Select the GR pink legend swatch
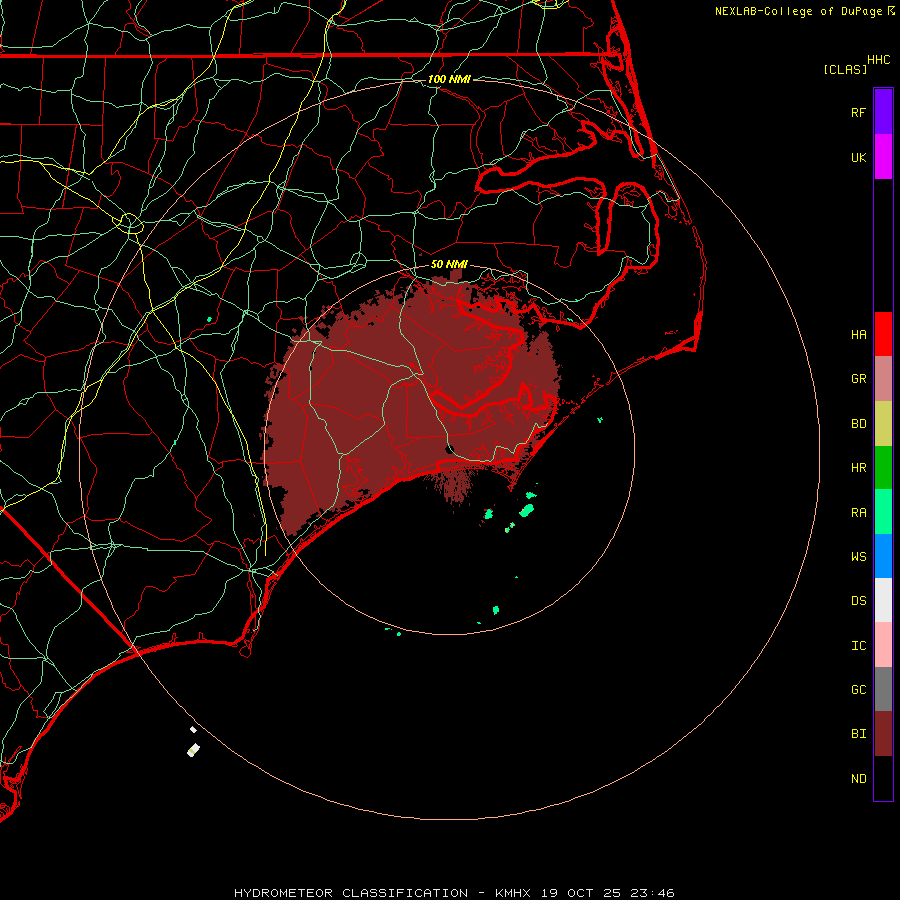Screen dimensions: 900x900 pos(883,379)
